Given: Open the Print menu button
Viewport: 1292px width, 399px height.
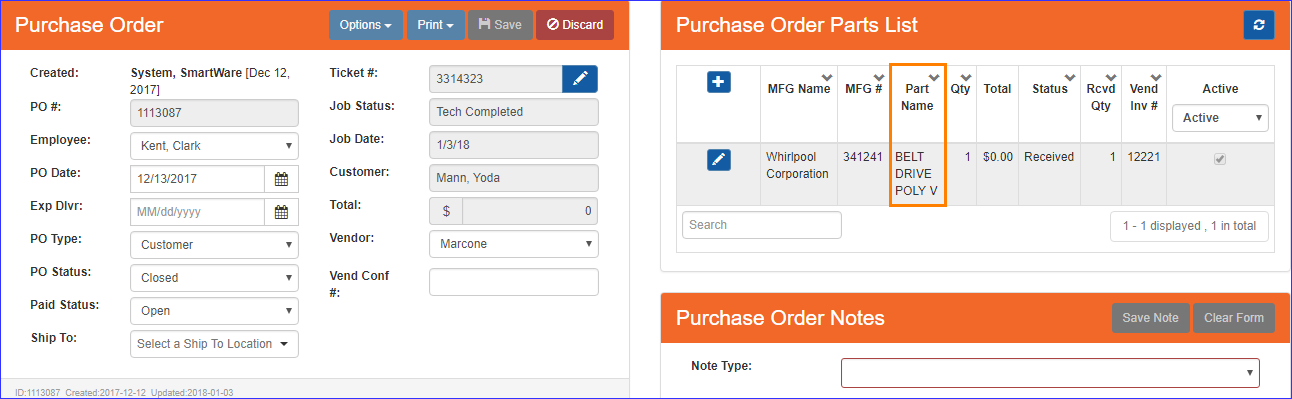Looking at the screenshot, I should click(x=436, y=25).
